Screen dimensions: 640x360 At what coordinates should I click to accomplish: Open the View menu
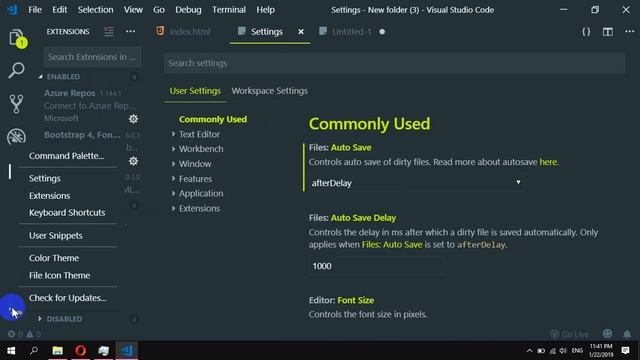pyautogui.click(x=133, y=9)
